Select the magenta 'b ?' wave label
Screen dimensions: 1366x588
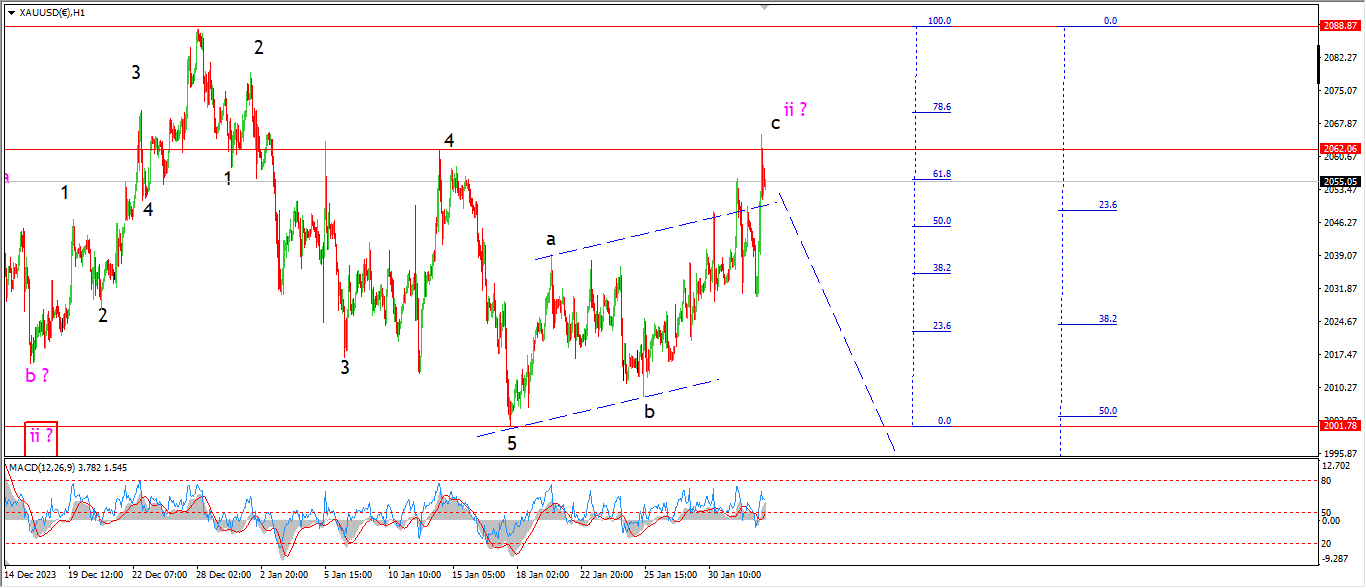coord(37,375)
